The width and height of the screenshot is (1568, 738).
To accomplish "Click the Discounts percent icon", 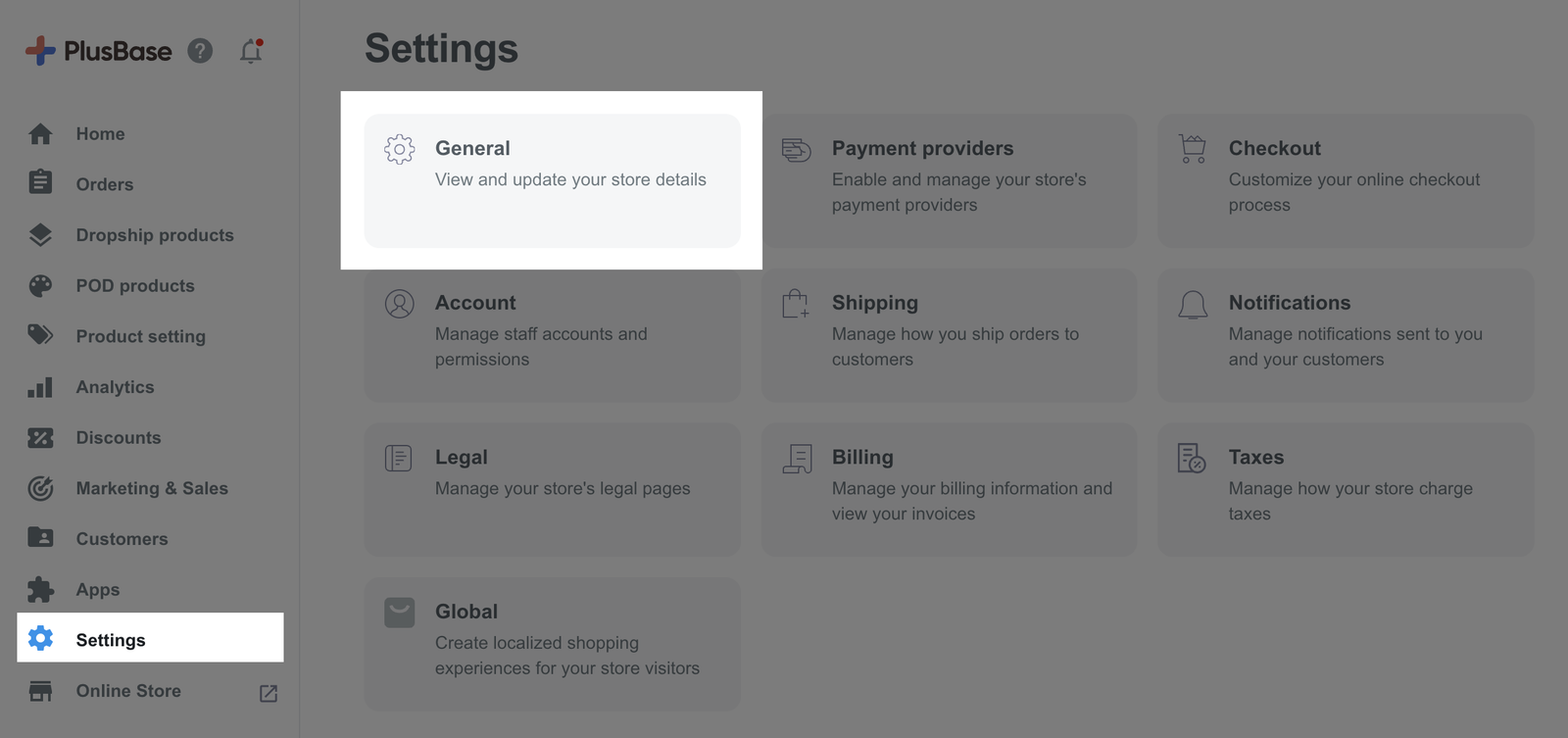I will click(40, 438).
